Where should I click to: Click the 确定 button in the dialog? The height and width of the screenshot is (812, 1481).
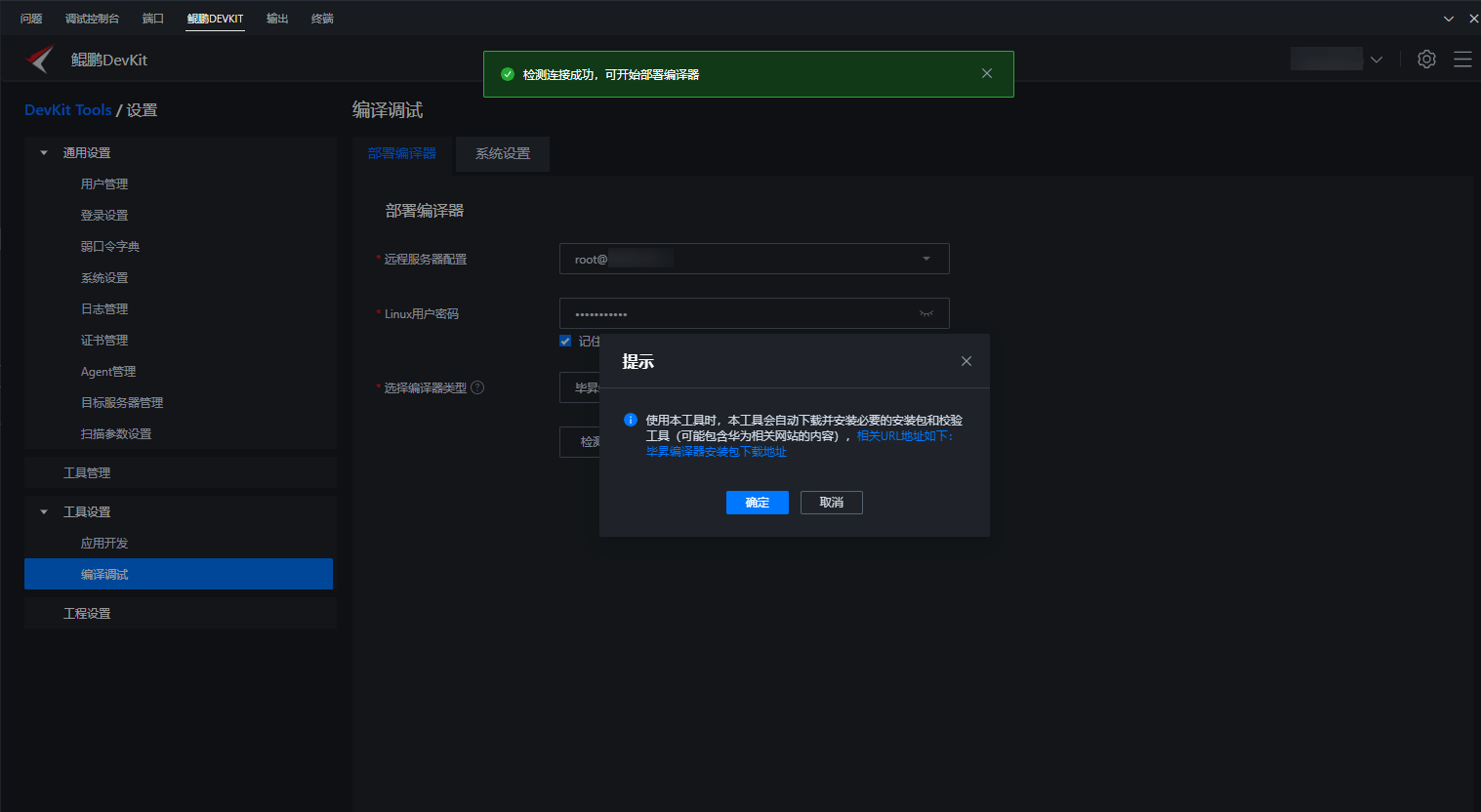coord(758,503)
